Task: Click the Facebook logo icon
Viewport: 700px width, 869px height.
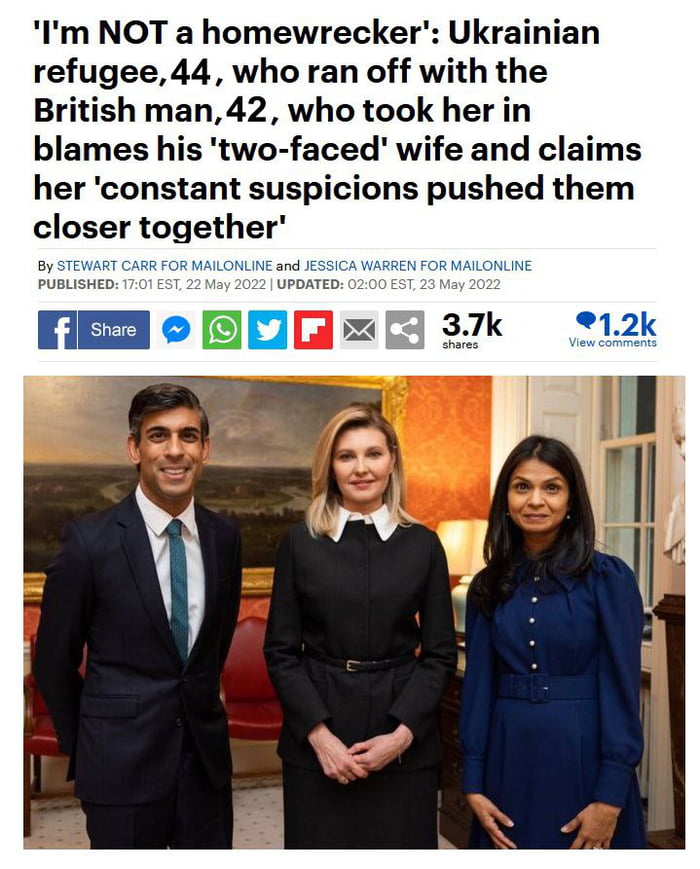Action: click(x=57, y=330)
